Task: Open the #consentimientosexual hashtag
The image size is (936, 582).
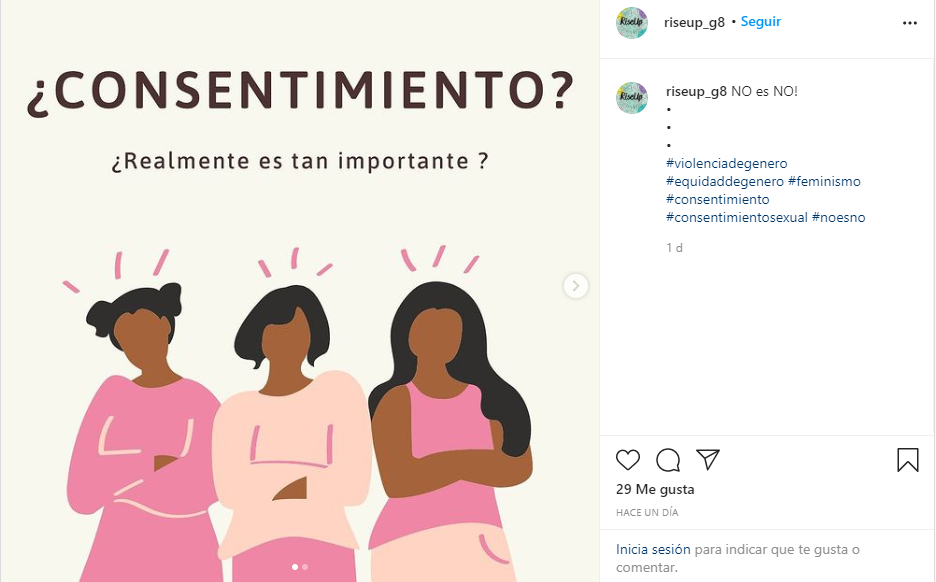Action: (x=737, y=217)
